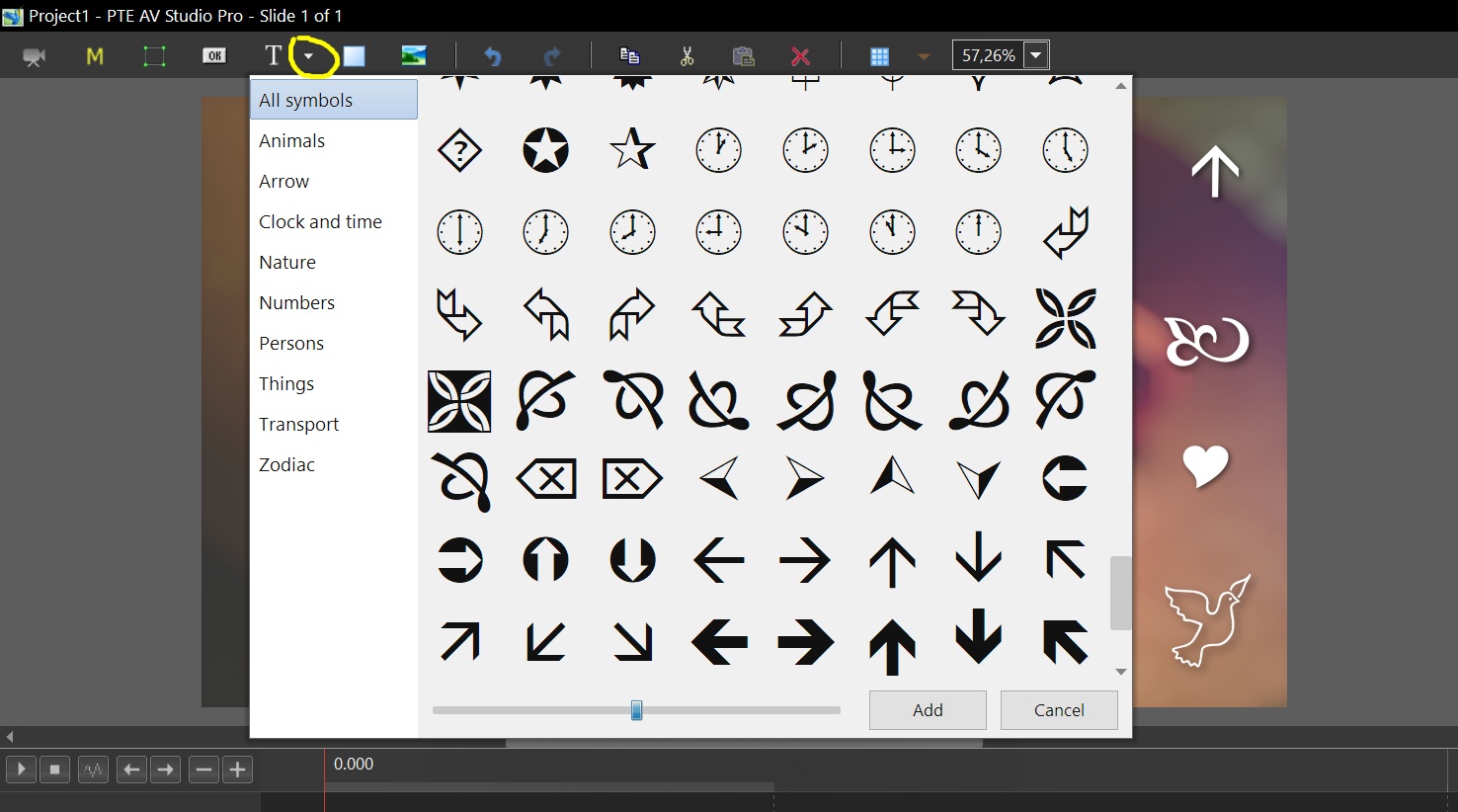Click the Undo arrow icon
1458x812 pixels.
[492, 56]
